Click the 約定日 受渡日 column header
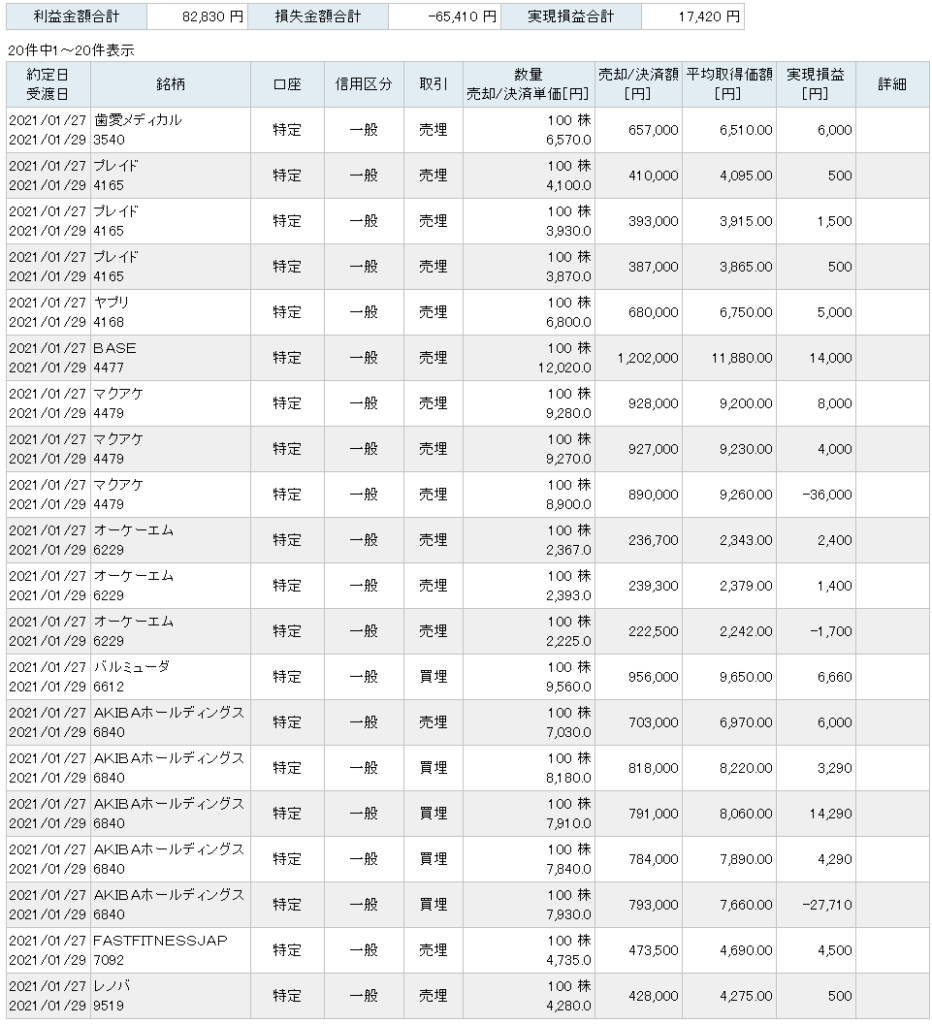Image resolution: width=932 pixels, height=1024 pixels. click(48, 84)
